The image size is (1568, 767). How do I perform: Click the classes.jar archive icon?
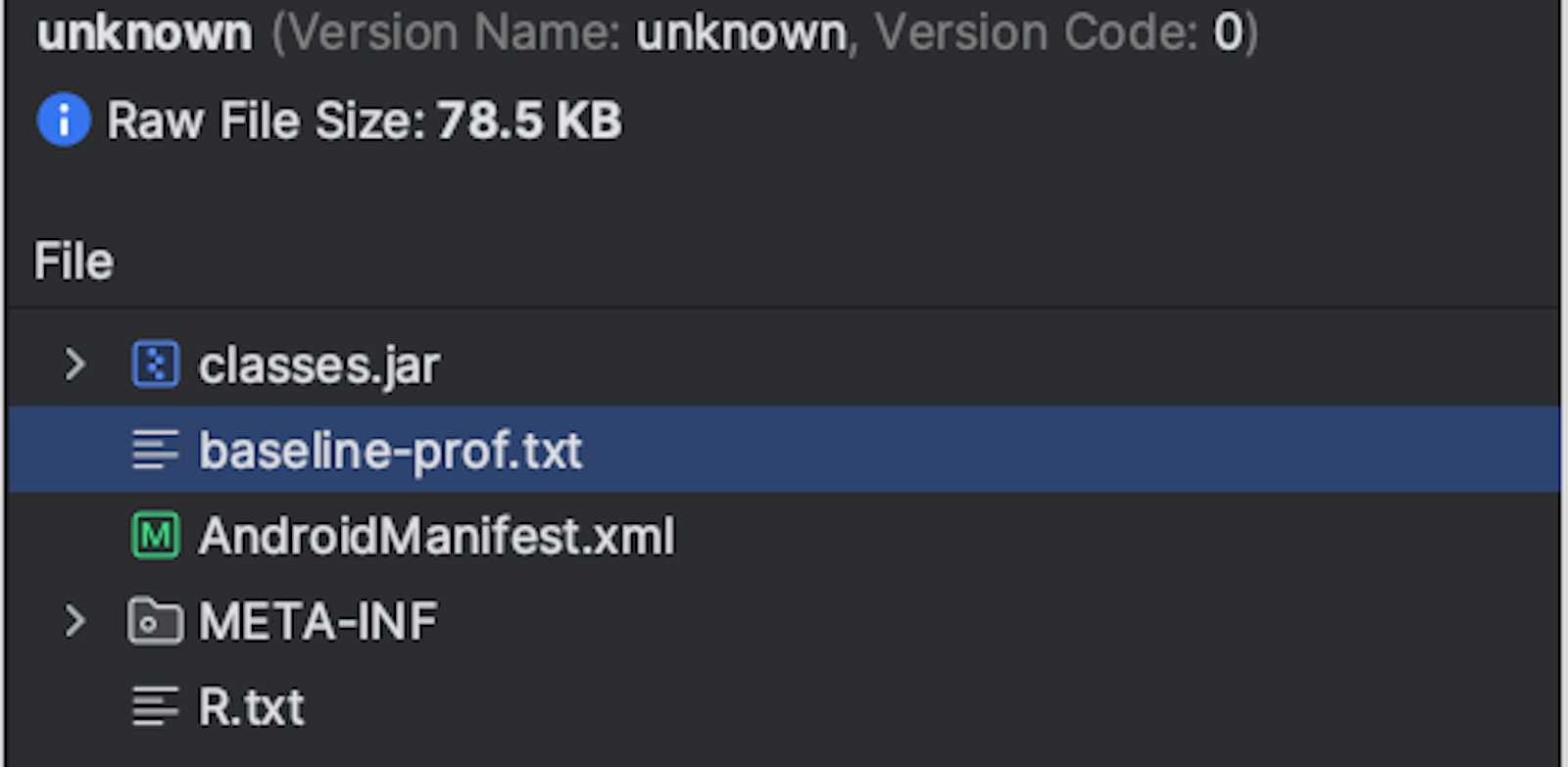coord(156,365)
